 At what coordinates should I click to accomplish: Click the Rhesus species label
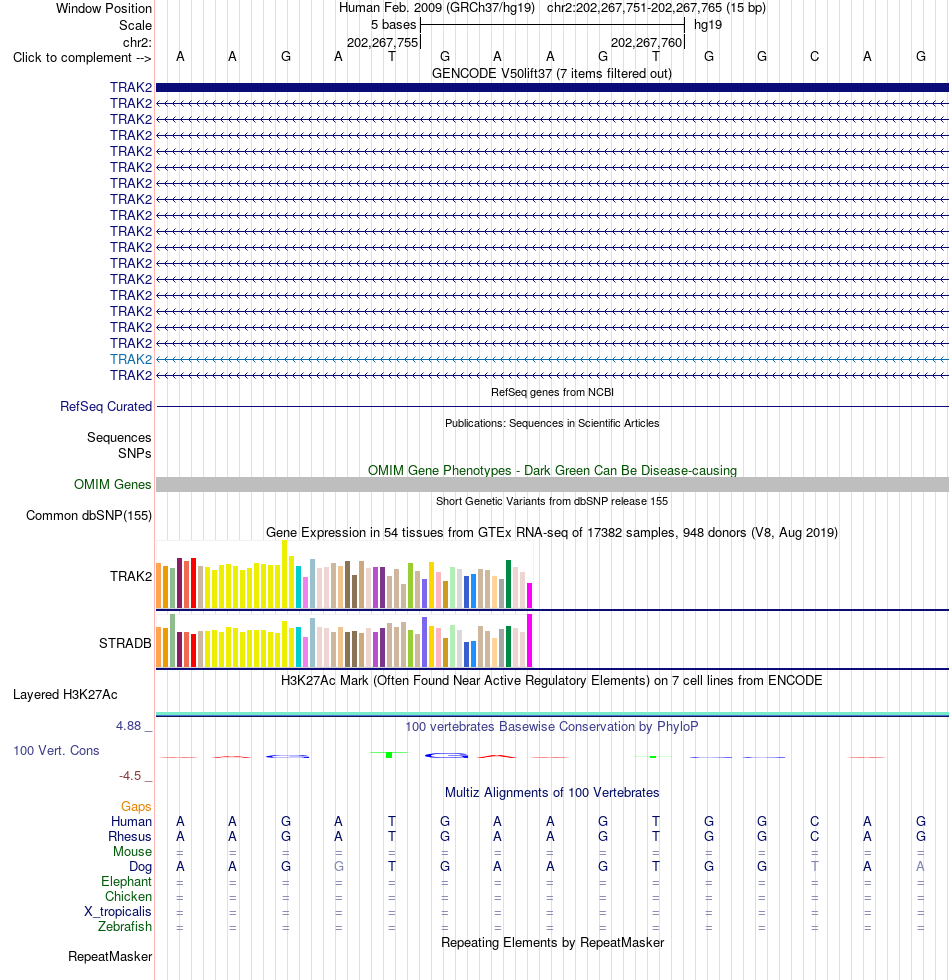[x=129, y=836]
